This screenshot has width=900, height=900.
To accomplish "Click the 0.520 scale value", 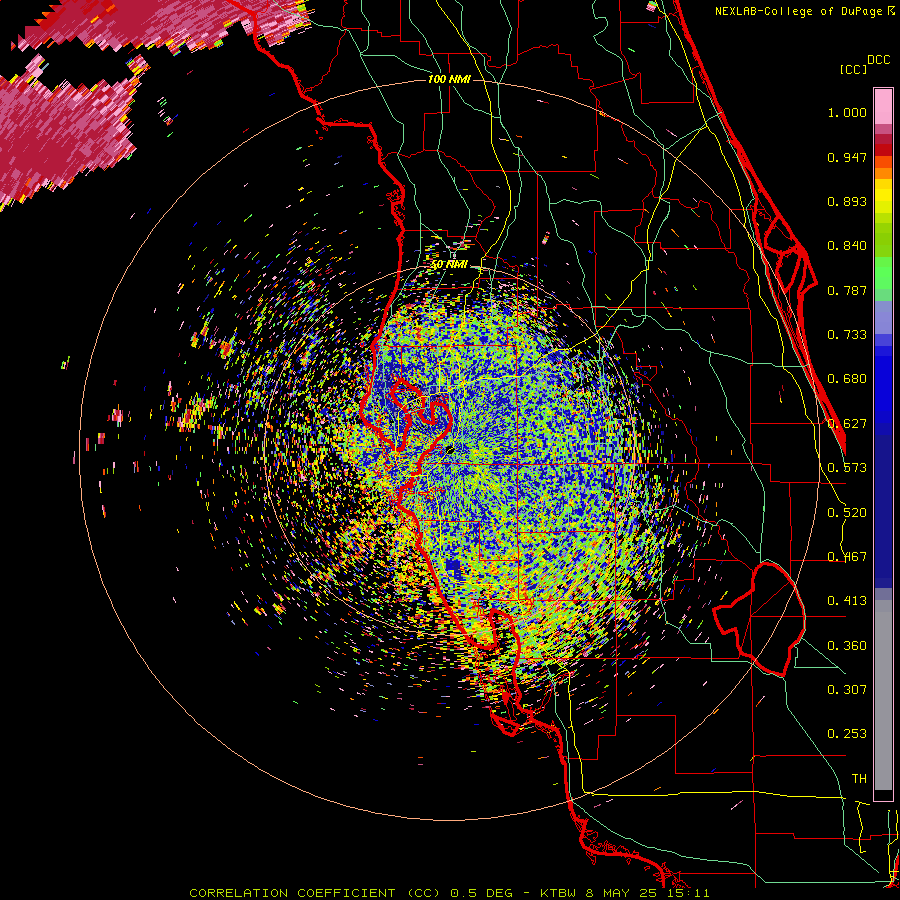I will coord(847,513).
